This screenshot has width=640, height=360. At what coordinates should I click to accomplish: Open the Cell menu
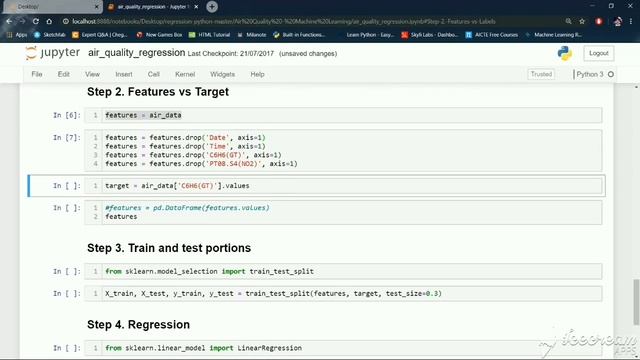153,74
